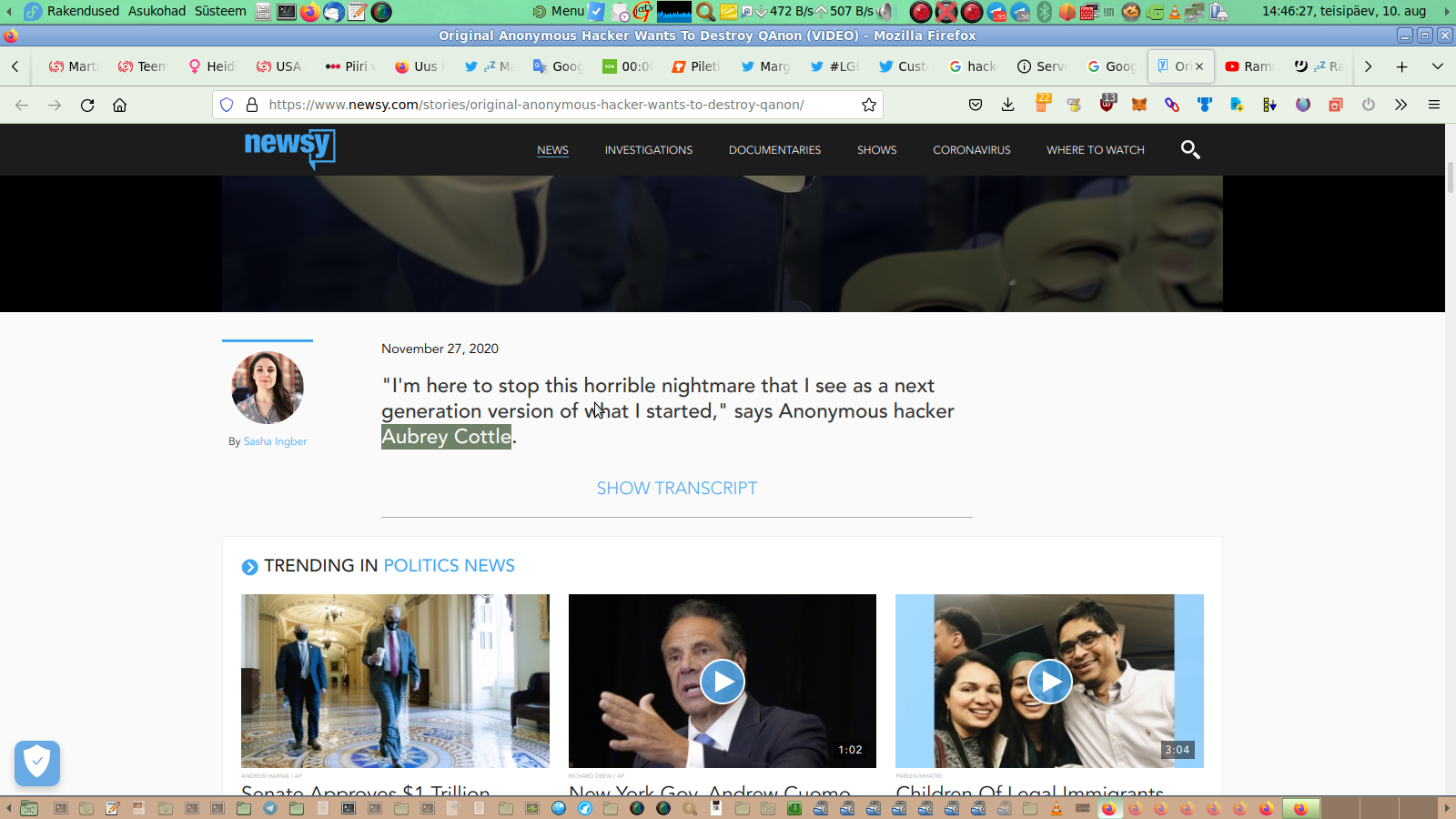Image resolution: width=1456 pixels, height=819 pixels.
Task: Open author Sasha Ingber's link
Action: pyautogui.click(x=275, y=441)
